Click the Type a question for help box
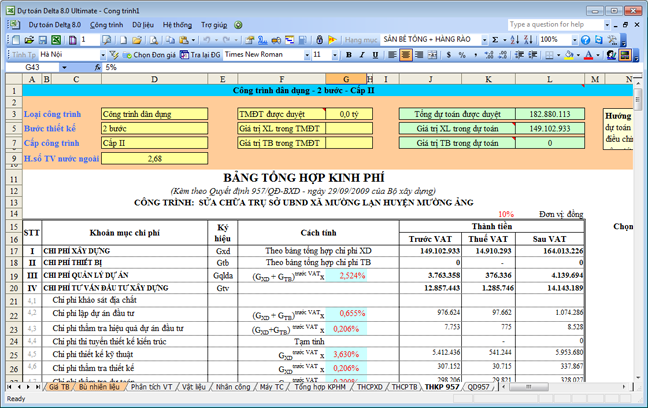648x408 pixels. tap(556, 23)
